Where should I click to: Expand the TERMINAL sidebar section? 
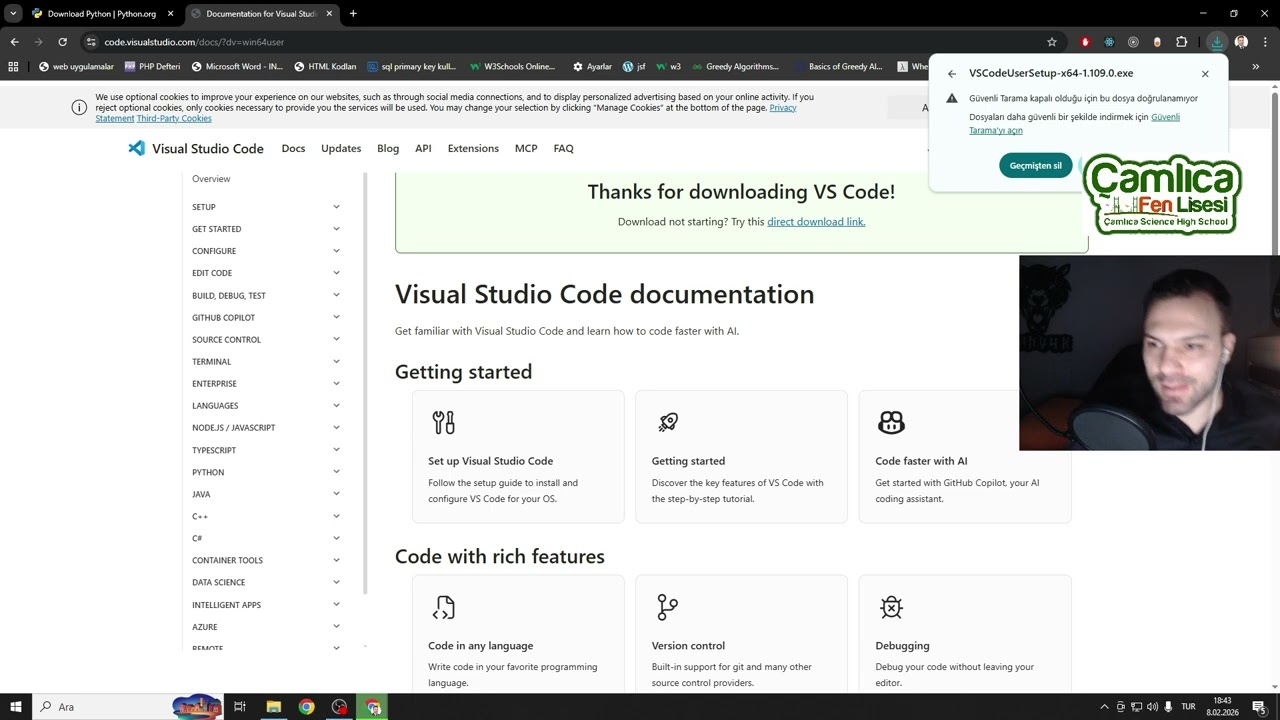coord(266,361)
